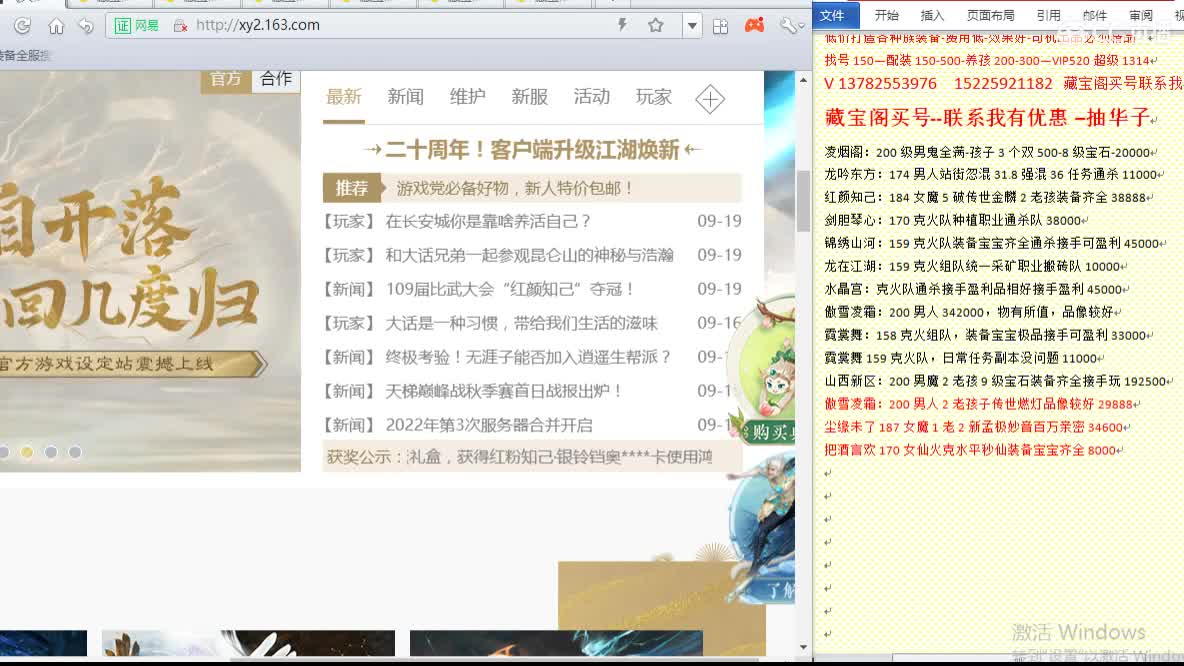Viewport: 1184px width, 666px height.
Task: Click the undo/back arrow icon
Action: (86, 26)
